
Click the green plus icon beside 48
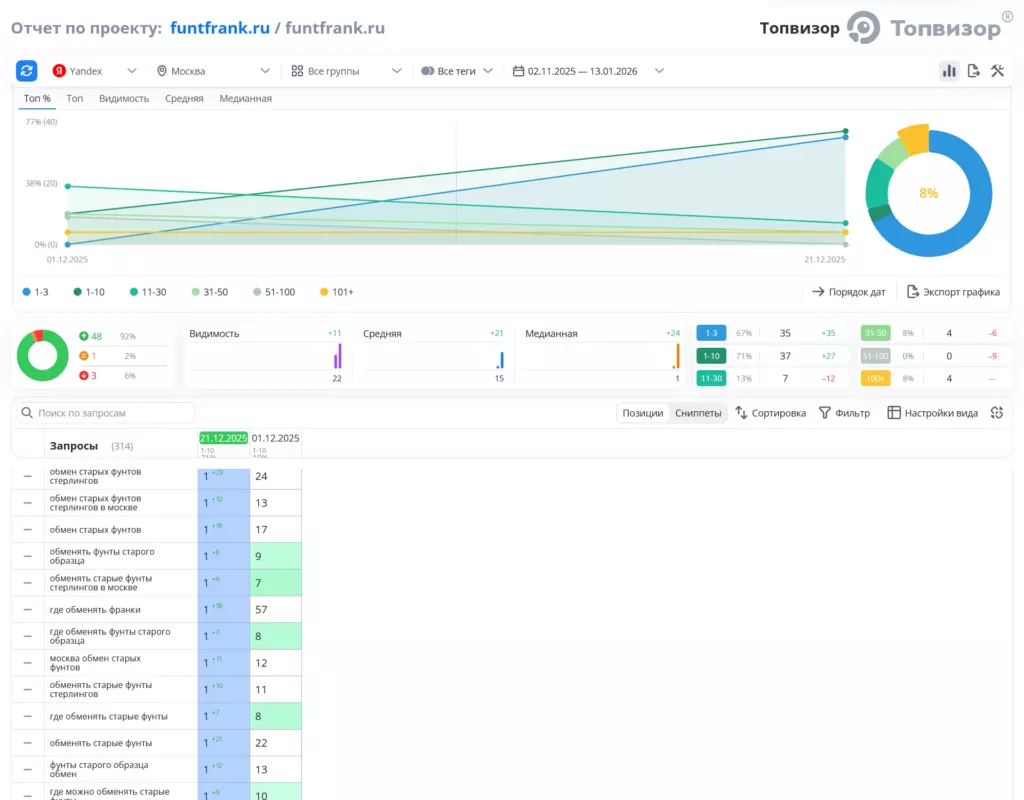pos(84,336)
